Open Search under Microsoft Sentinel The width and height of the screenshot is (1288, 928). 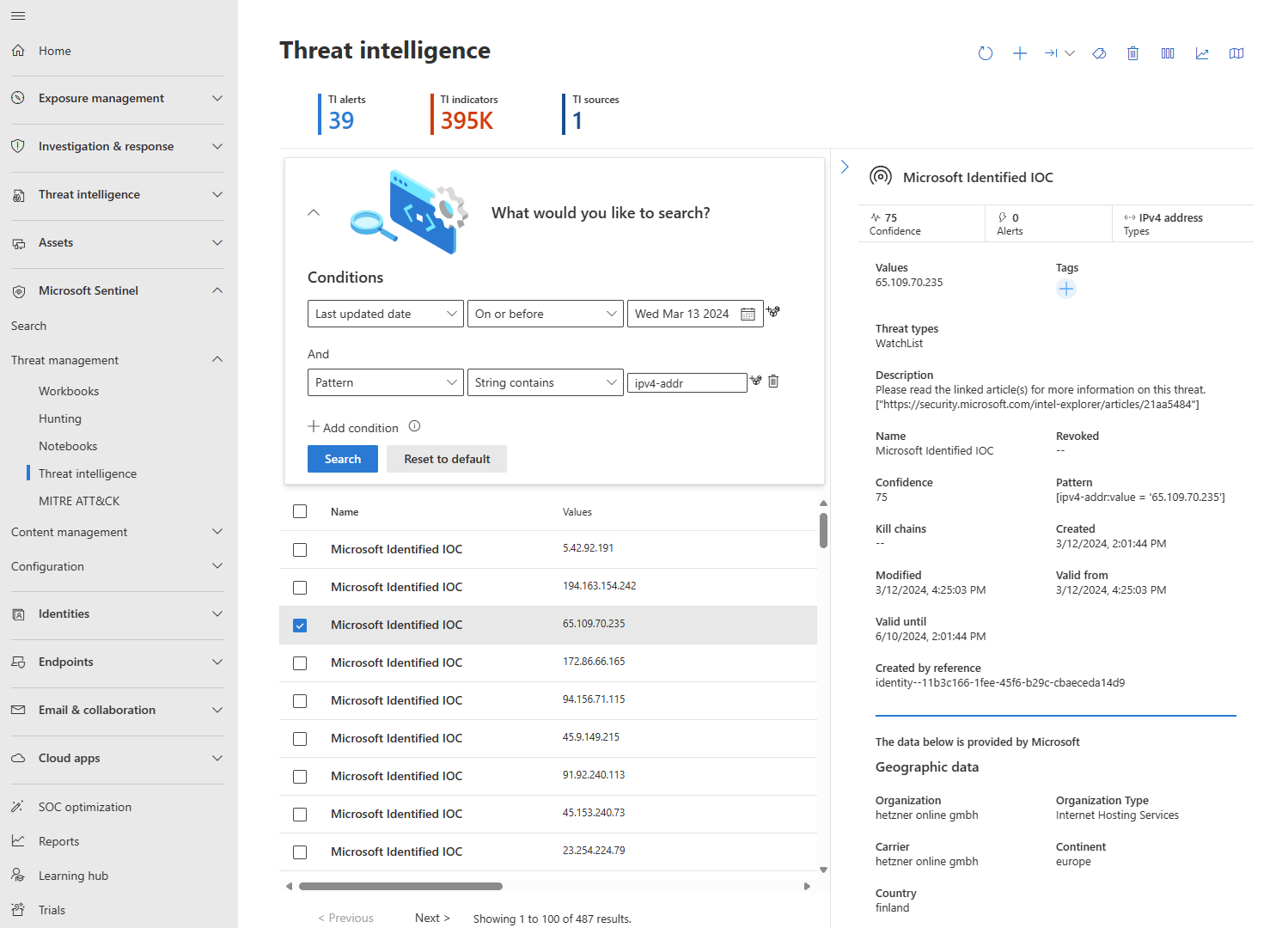pyautogui.click(x=29, y=326)
